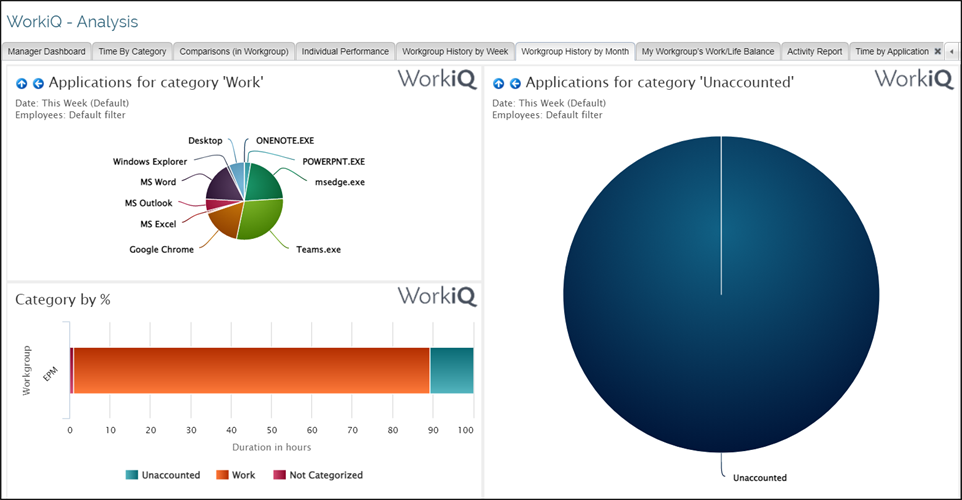Open the Manager Dashboard tab
962x500 pixels.
(47, 51)
